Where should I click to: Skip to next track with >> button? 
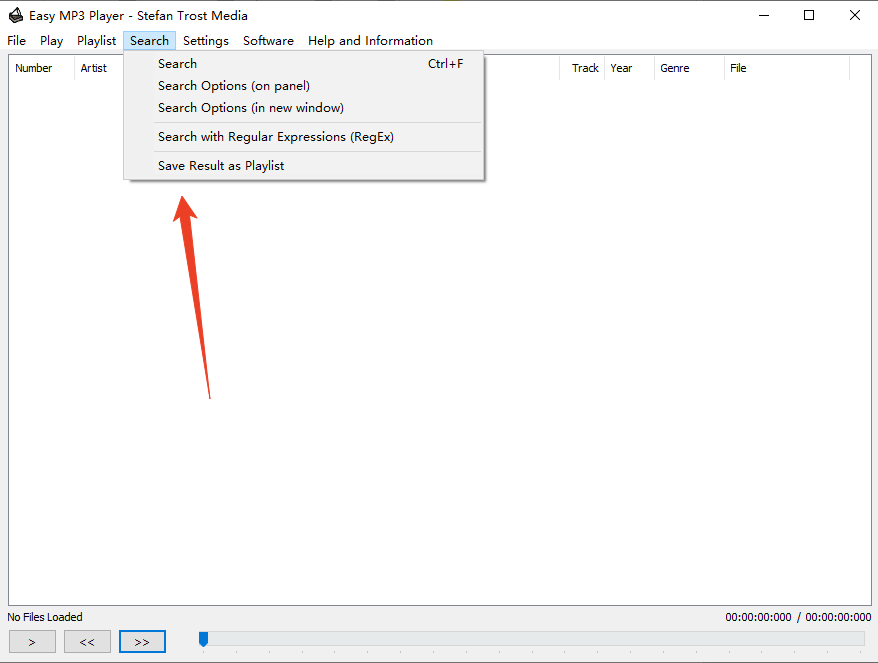pos(142,642)
